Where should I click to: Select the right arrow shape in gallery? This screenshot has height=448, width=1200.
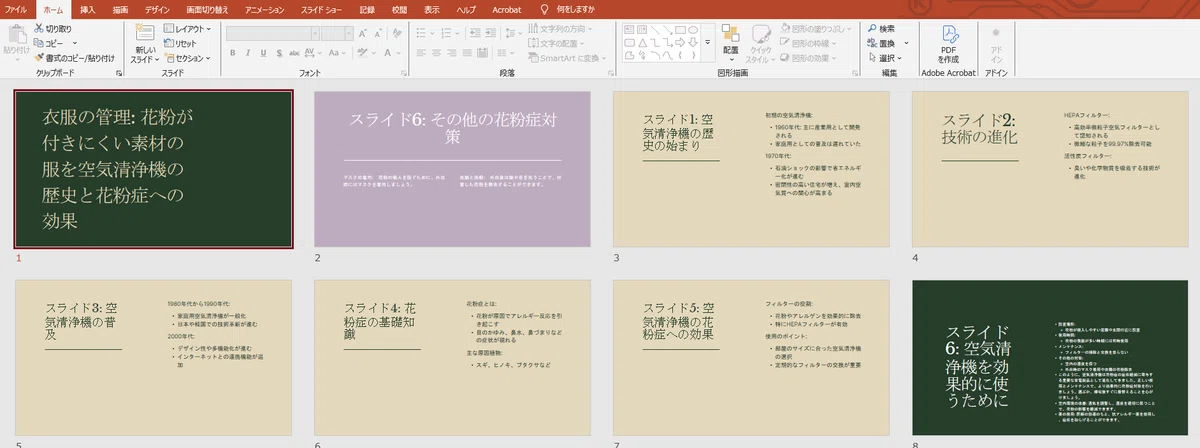(x=678, y=41)
